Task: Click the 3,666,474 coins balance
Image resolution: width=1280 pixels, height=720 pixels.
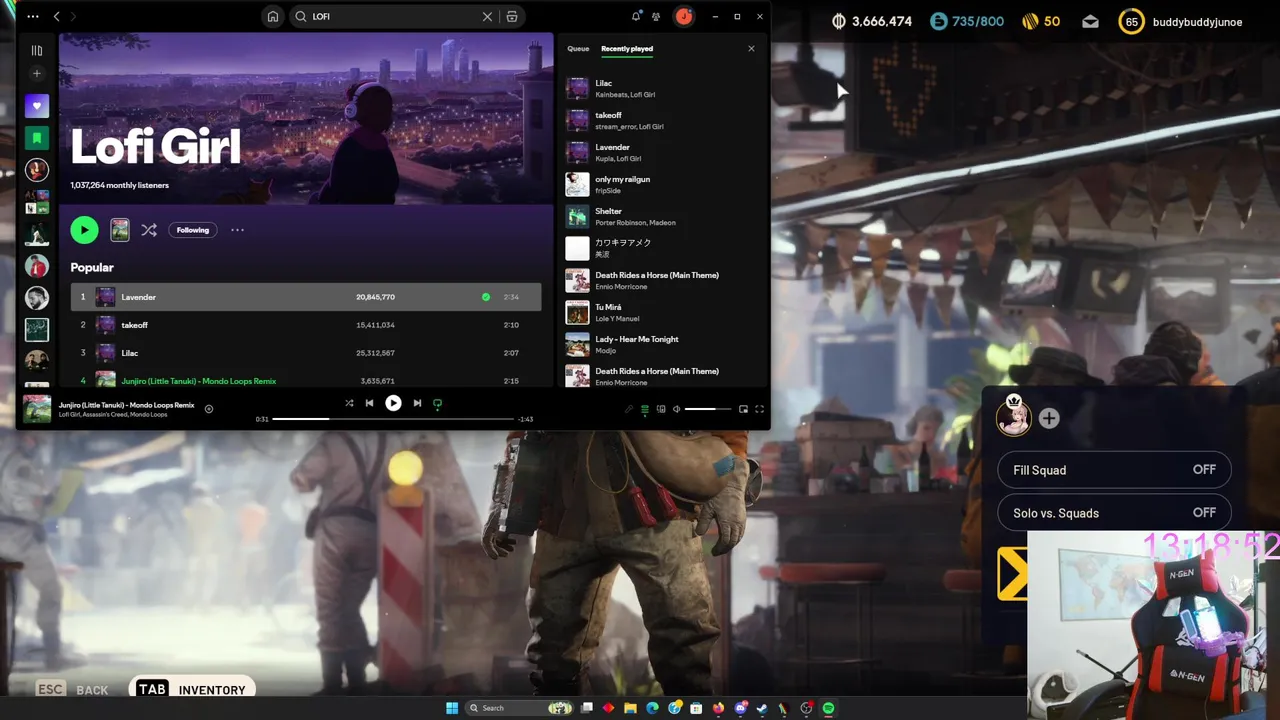Action: [x=871, y=21]
